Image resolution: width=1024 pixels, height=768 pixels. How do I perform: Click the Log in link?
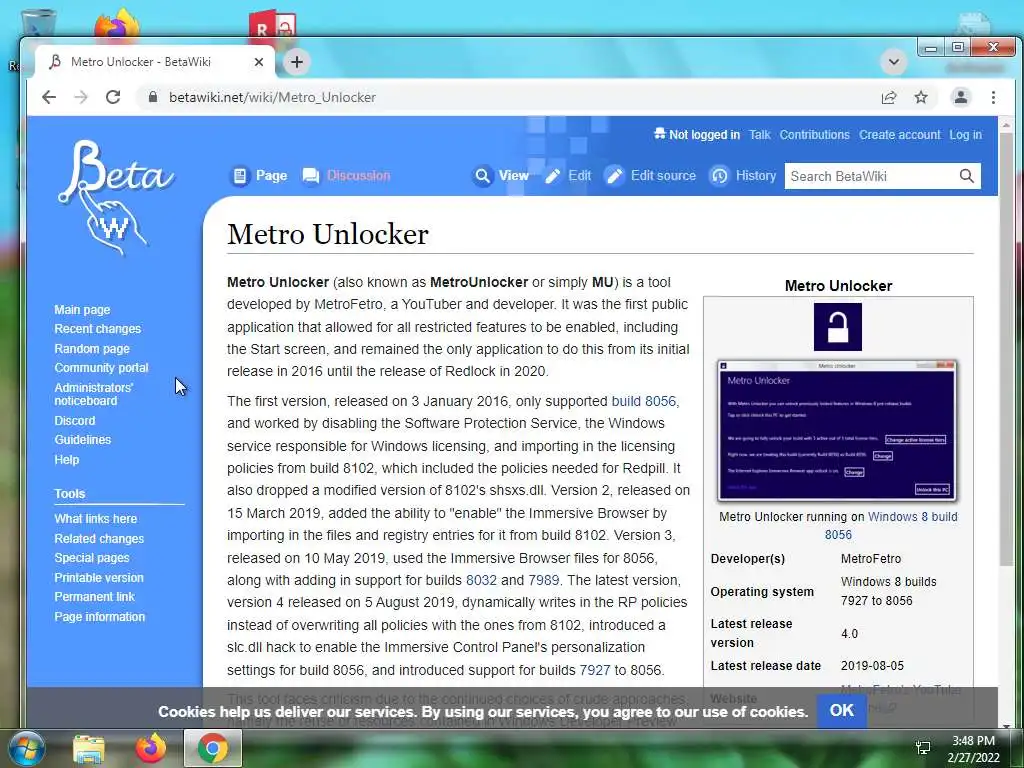tap(965, 135)
